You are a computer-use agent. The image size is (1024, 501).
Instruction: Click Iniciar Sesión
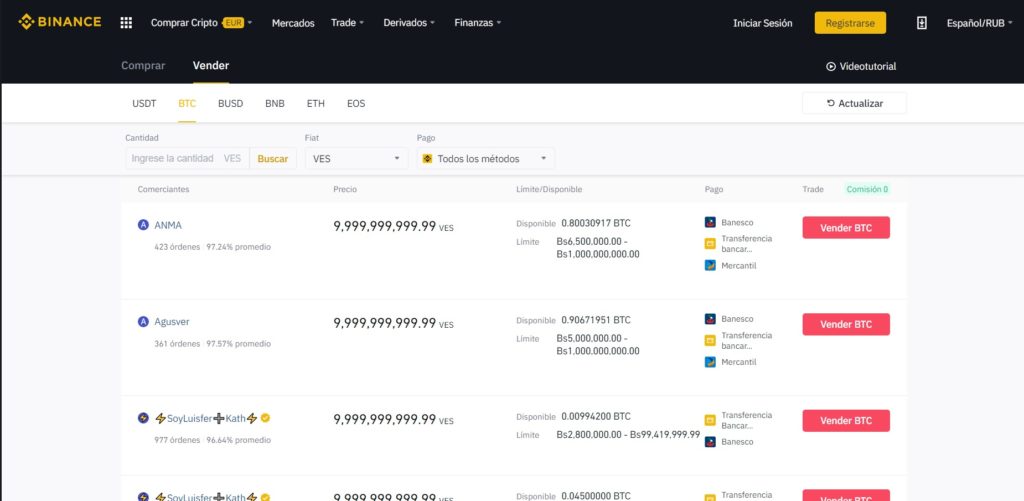(763, 23)
